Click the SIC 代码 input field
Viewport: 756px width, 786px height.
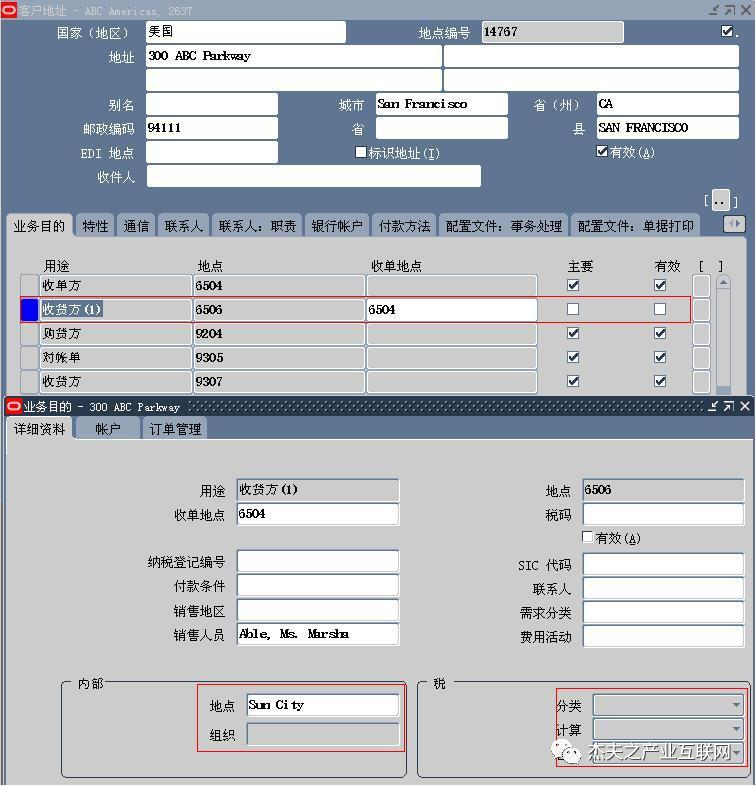point(663,564)
